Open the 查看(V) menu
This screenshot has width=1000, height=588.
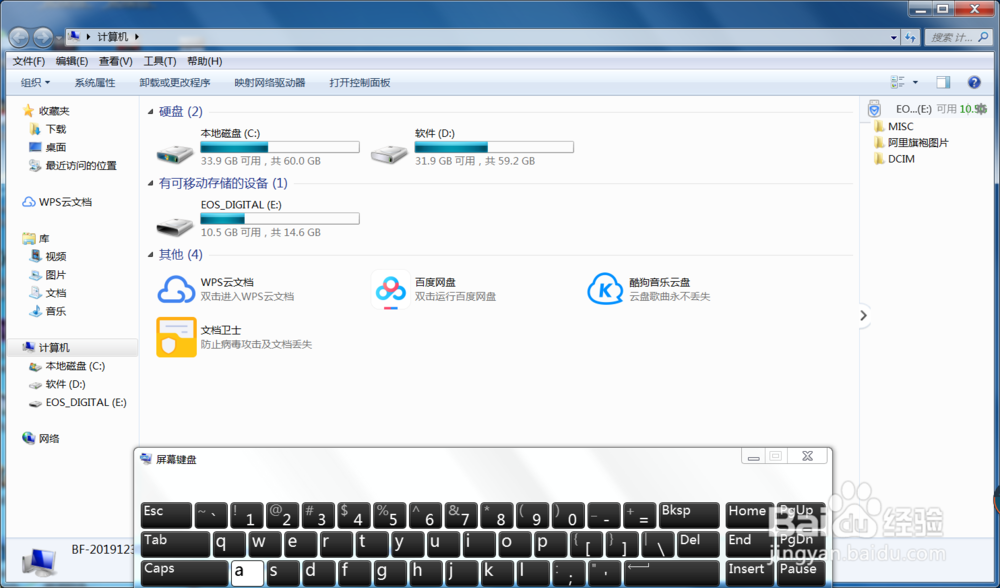tap(115, 61)
